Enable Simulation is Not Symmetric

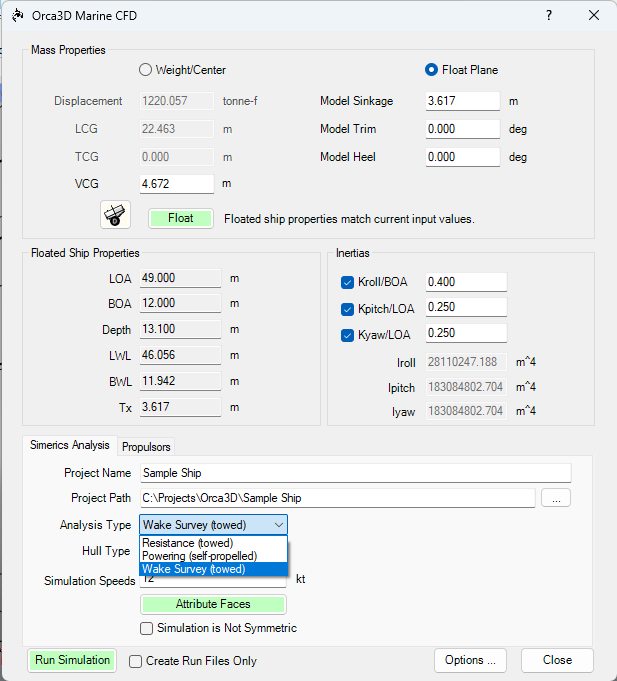(146, 628)
